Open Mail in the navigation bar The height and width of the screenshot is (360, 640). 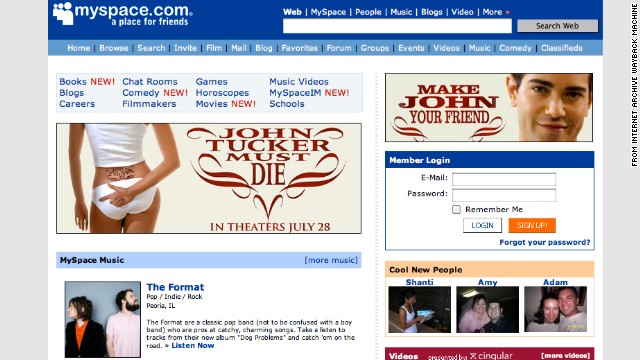[x=239, y=48]
